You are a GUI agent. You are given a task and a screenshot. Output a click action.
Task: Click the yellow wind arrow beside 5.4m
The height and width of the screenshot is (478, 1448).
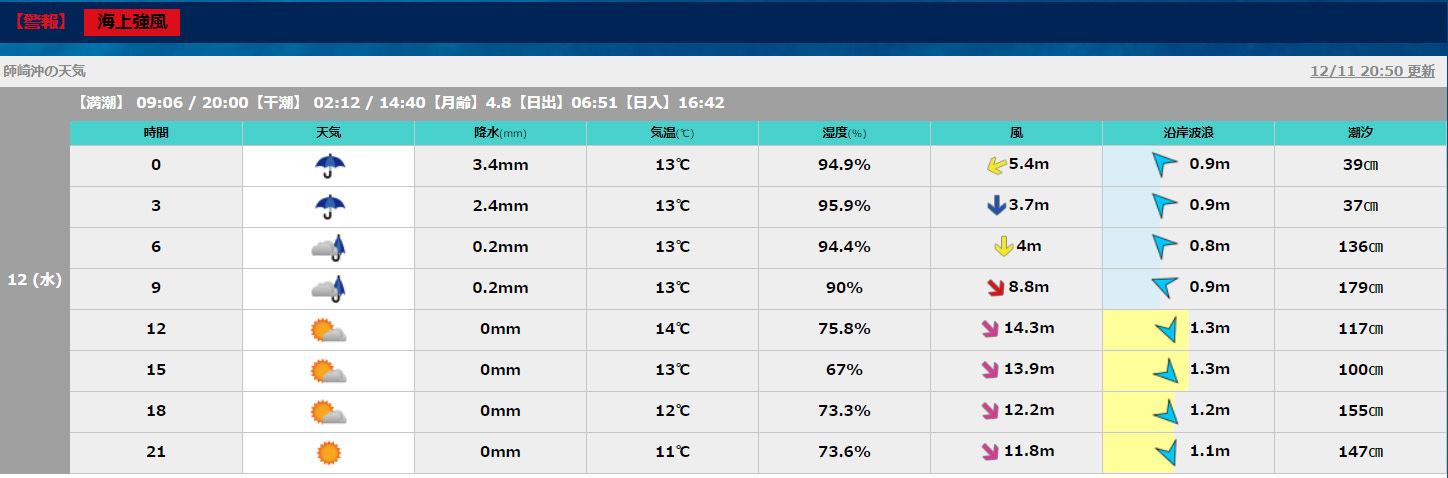click(x=996, y=165)
